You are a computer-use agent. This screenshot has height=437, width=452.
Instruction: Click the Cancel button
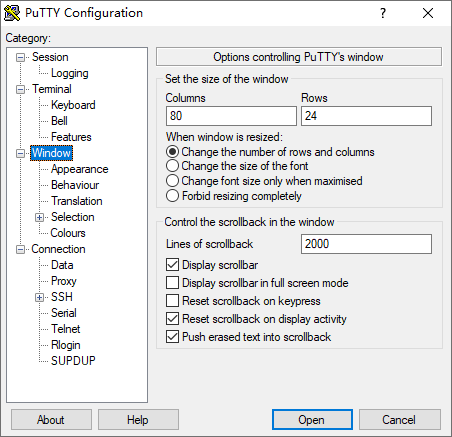coord(400,420)
